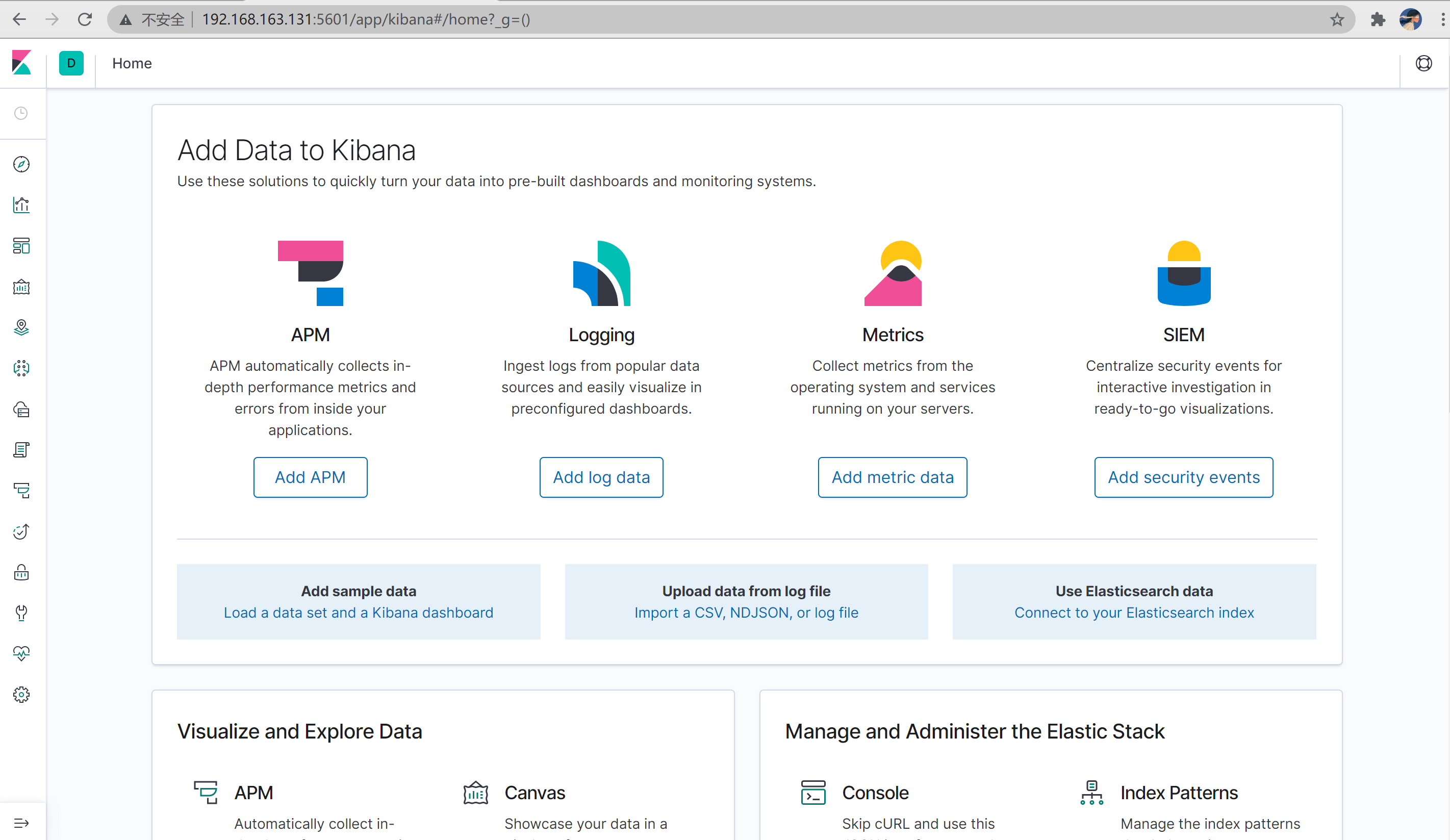Screen dimensions: 1450x840
Task: Go to the Home breadcrumb
Action: [x=132, y=63]
